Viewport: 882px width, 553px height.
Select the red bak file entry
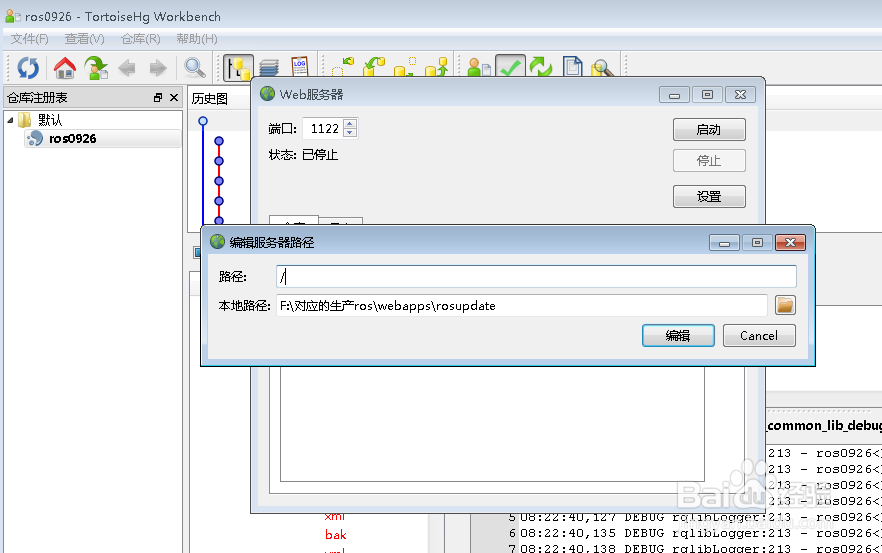(x=335, y=534)
